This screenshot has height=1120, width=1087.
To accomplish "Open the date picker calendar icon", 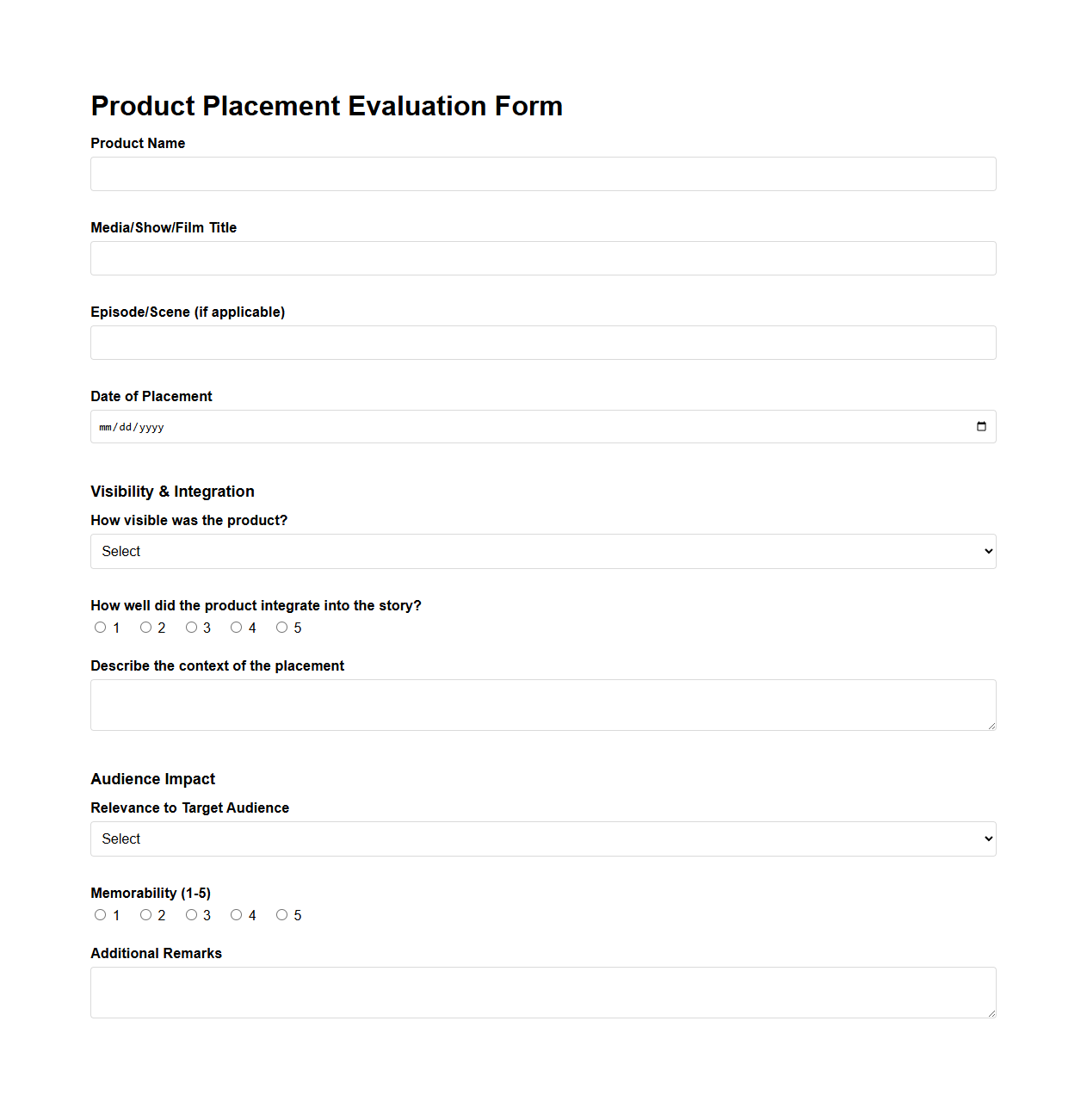I will coord(981,425).
